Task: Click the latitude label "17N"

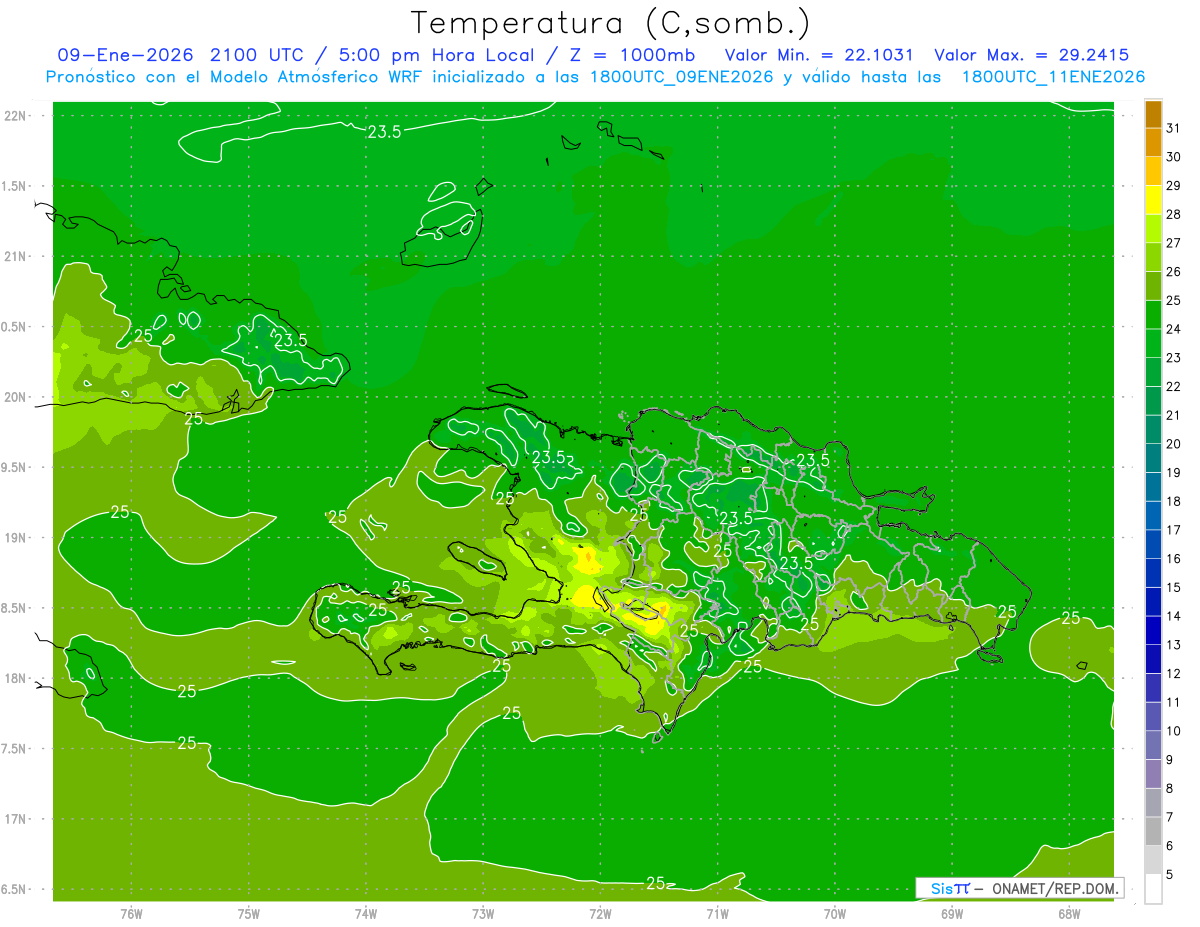Action: (x=16, y=819)
